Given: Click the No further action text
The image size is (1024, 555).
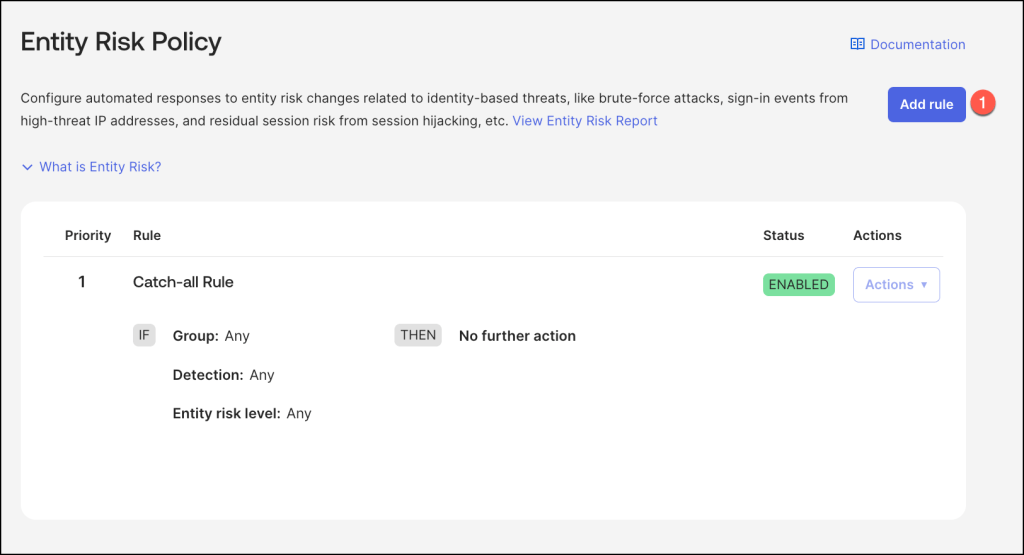Looking at the screenshot, I should 517,336.
